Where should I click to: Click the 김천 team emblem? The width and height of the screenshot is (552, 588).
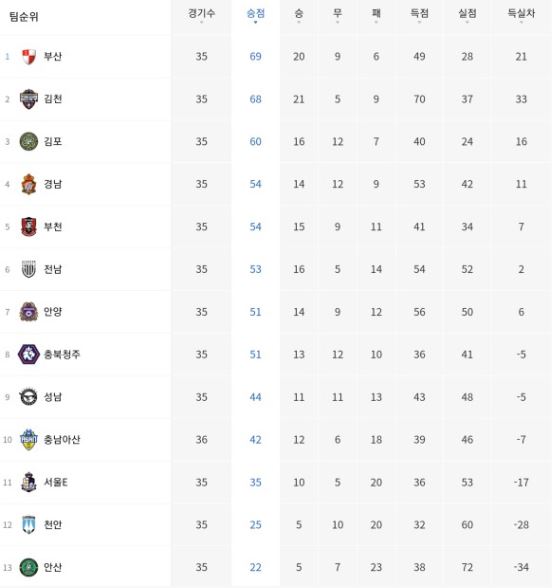pos(28,99)
